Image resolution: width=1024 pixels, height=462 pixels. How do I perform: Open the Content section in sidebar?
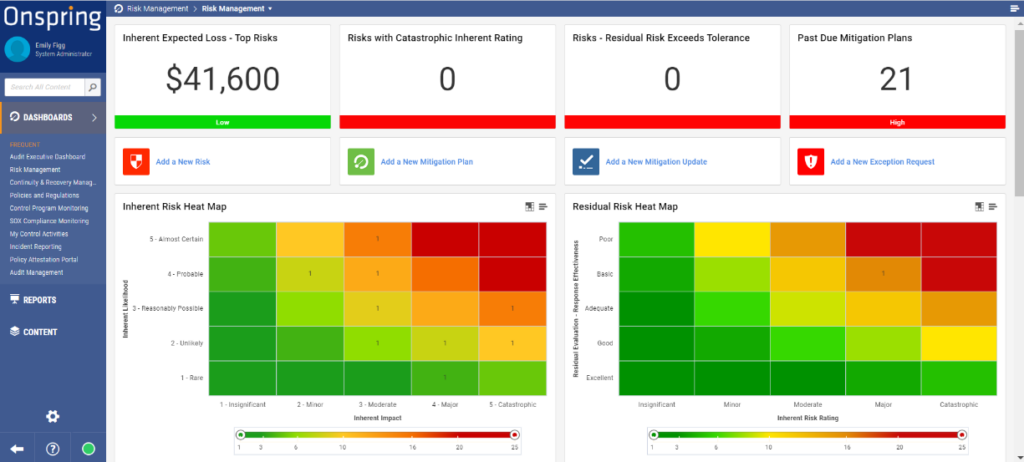[40, 331]
